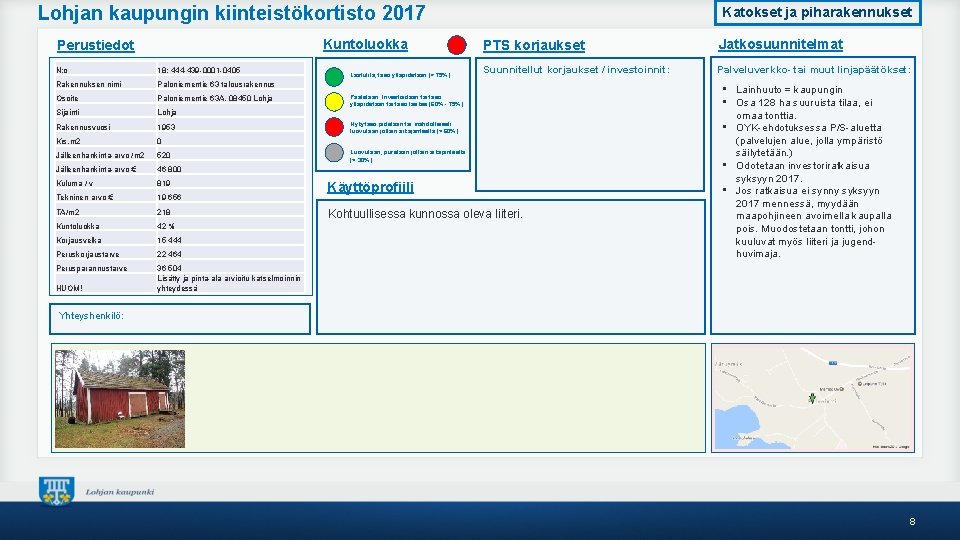This screenshot has height=540, width=960.
Task: Click inside the Yhteyshenkilö field
Action: [x=180, y=318]
